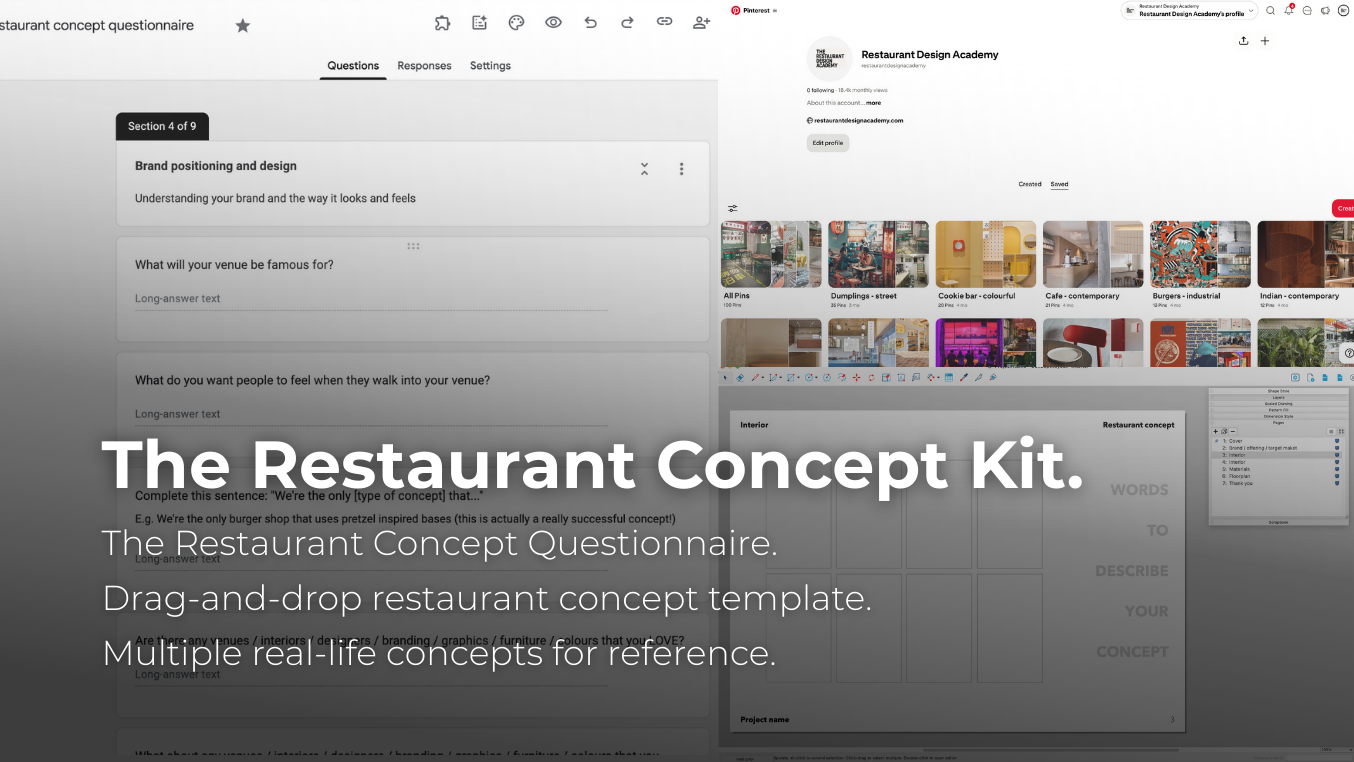The image size is (1354, 762).
Task: Copy the form link using the chain icon
Action: point(664,21)
